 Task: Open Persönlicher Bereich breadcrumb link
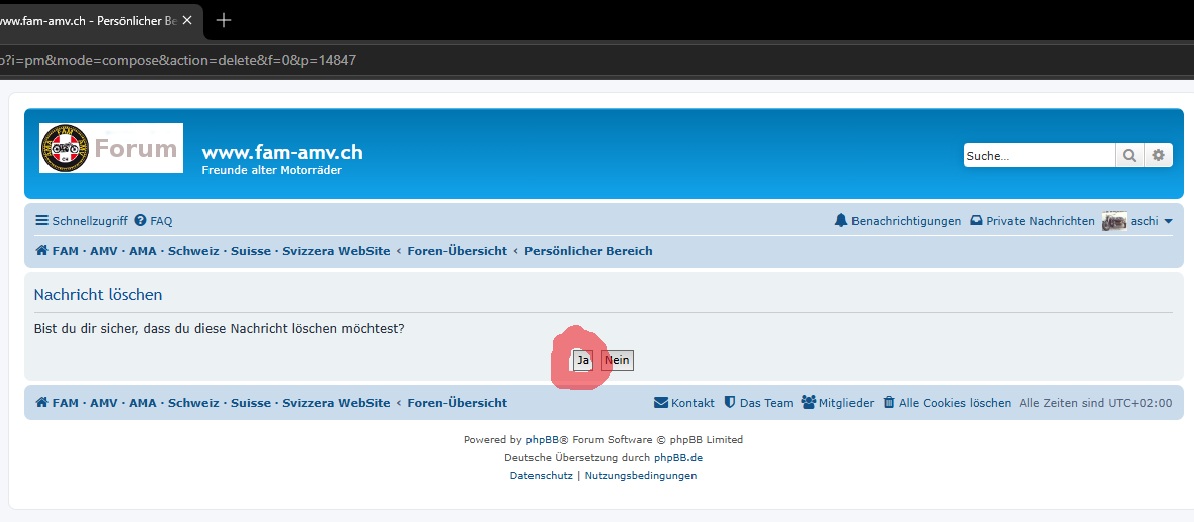pos(588,250)
